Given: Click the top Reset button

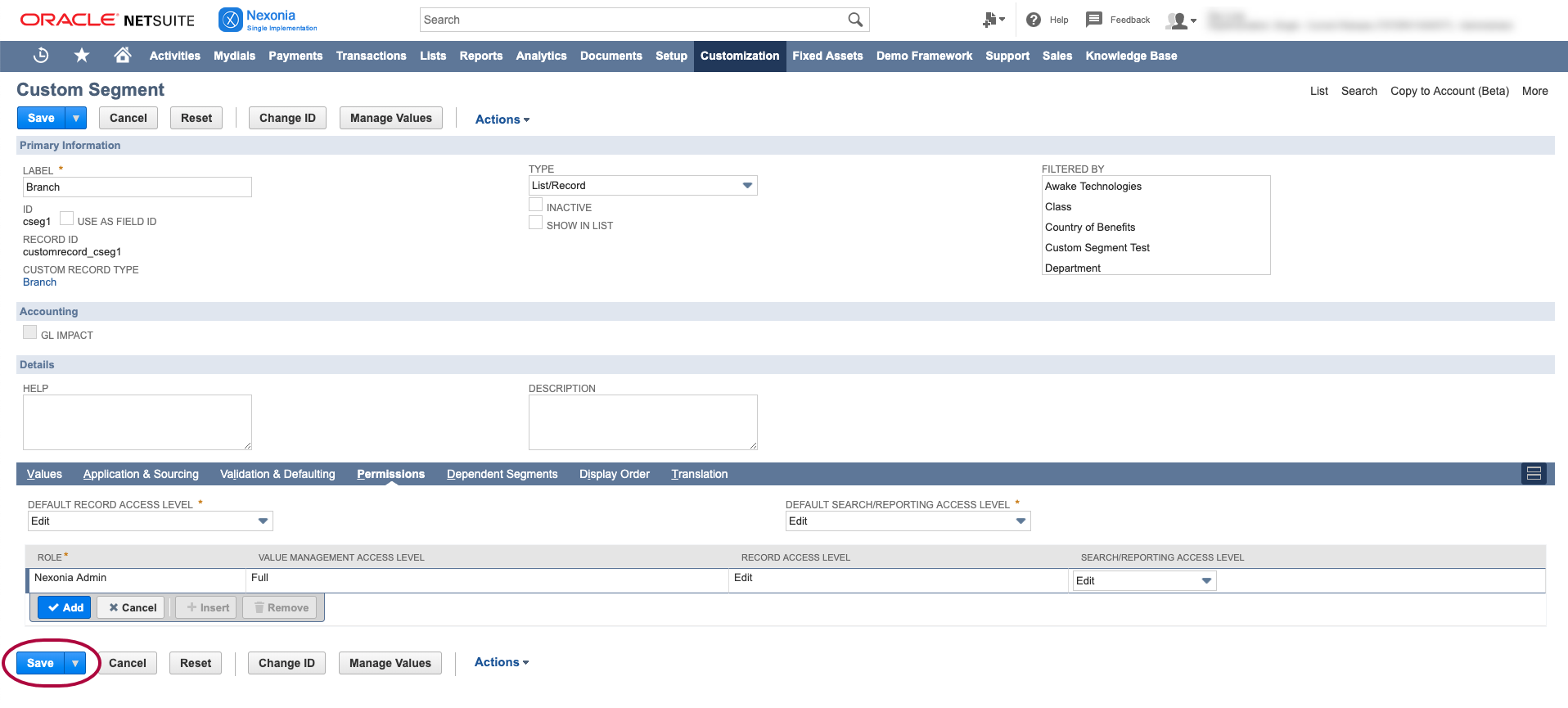Looking at the screenshot, I should (x=196, y=118).
